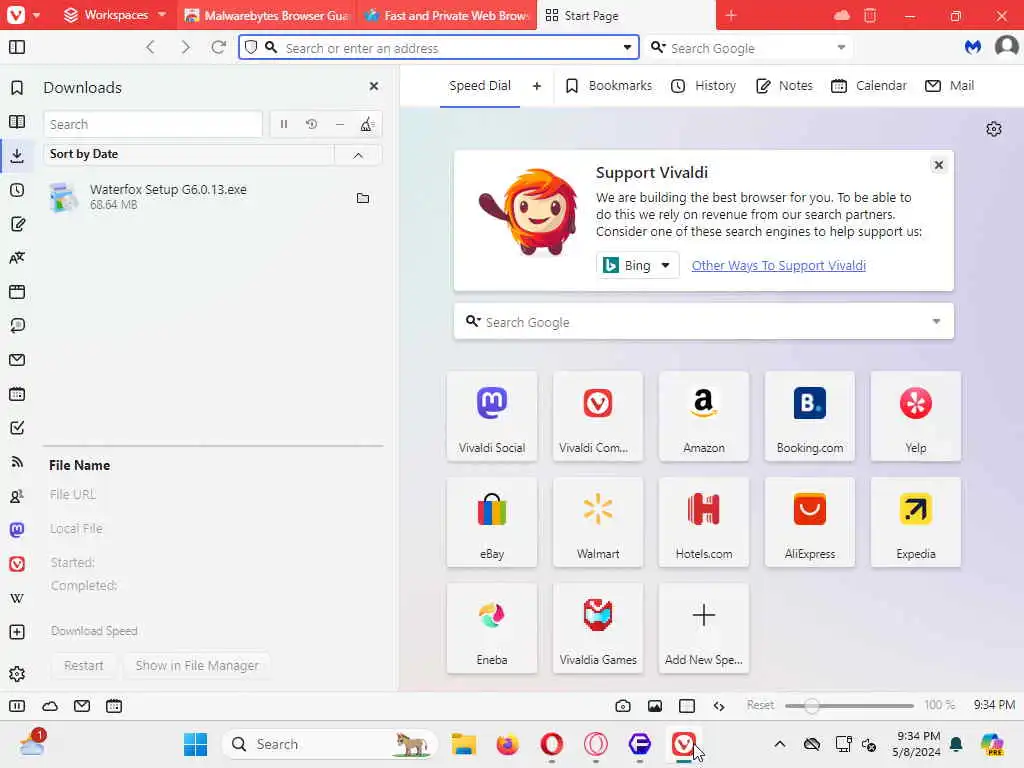Toggle sort order chevron
1024x768 pixels.
(x=358, y=155)
